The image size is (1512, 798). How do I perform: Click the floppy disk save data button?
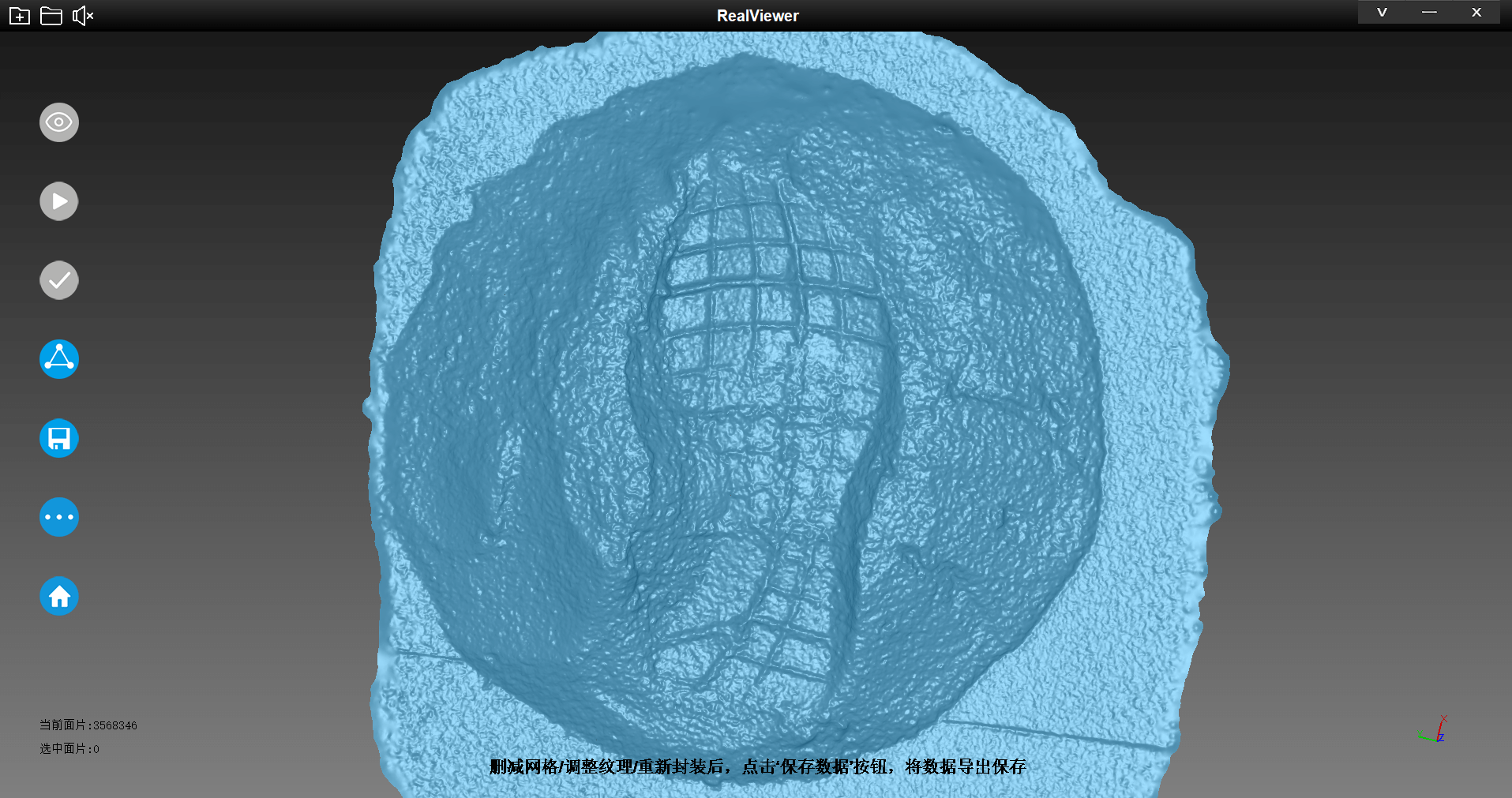(59, 438)
